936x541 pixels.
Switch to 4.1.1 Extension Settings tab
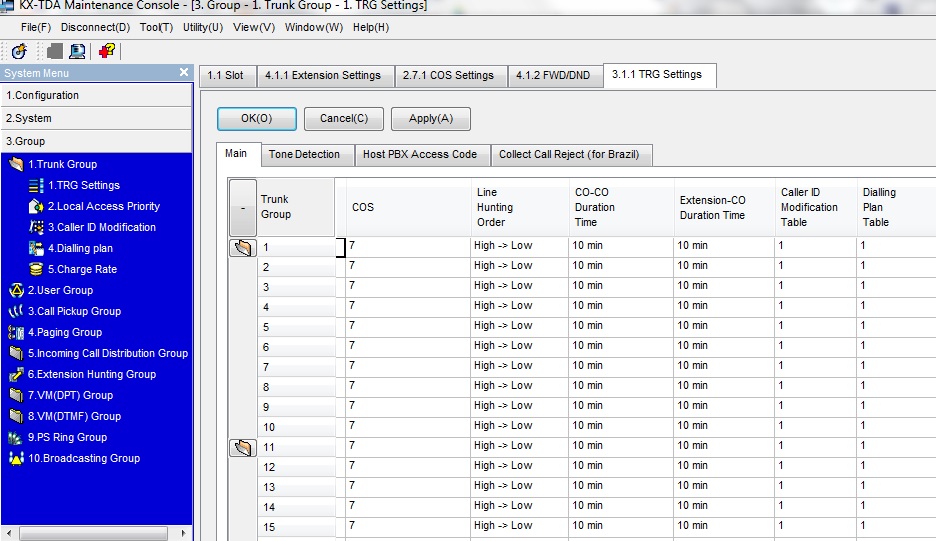[325, 76]
